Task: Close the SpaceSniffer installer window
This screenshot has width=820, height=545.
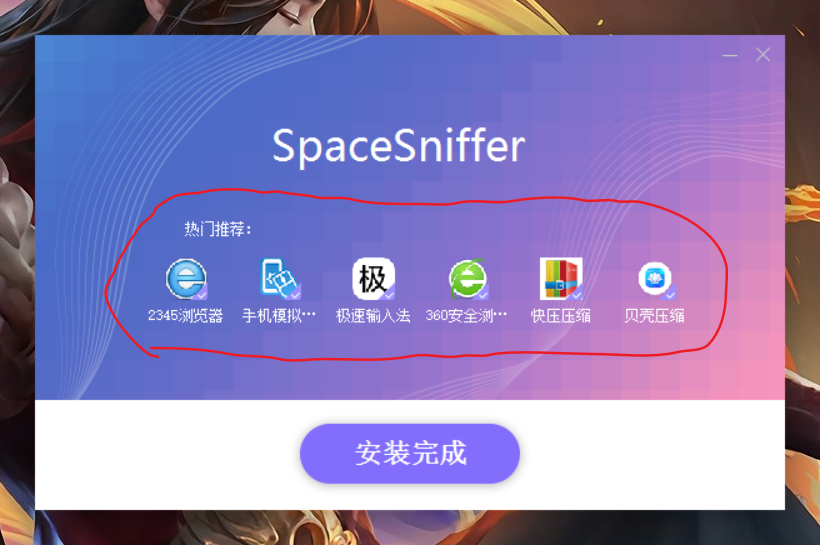Action: tap(762, 54)
